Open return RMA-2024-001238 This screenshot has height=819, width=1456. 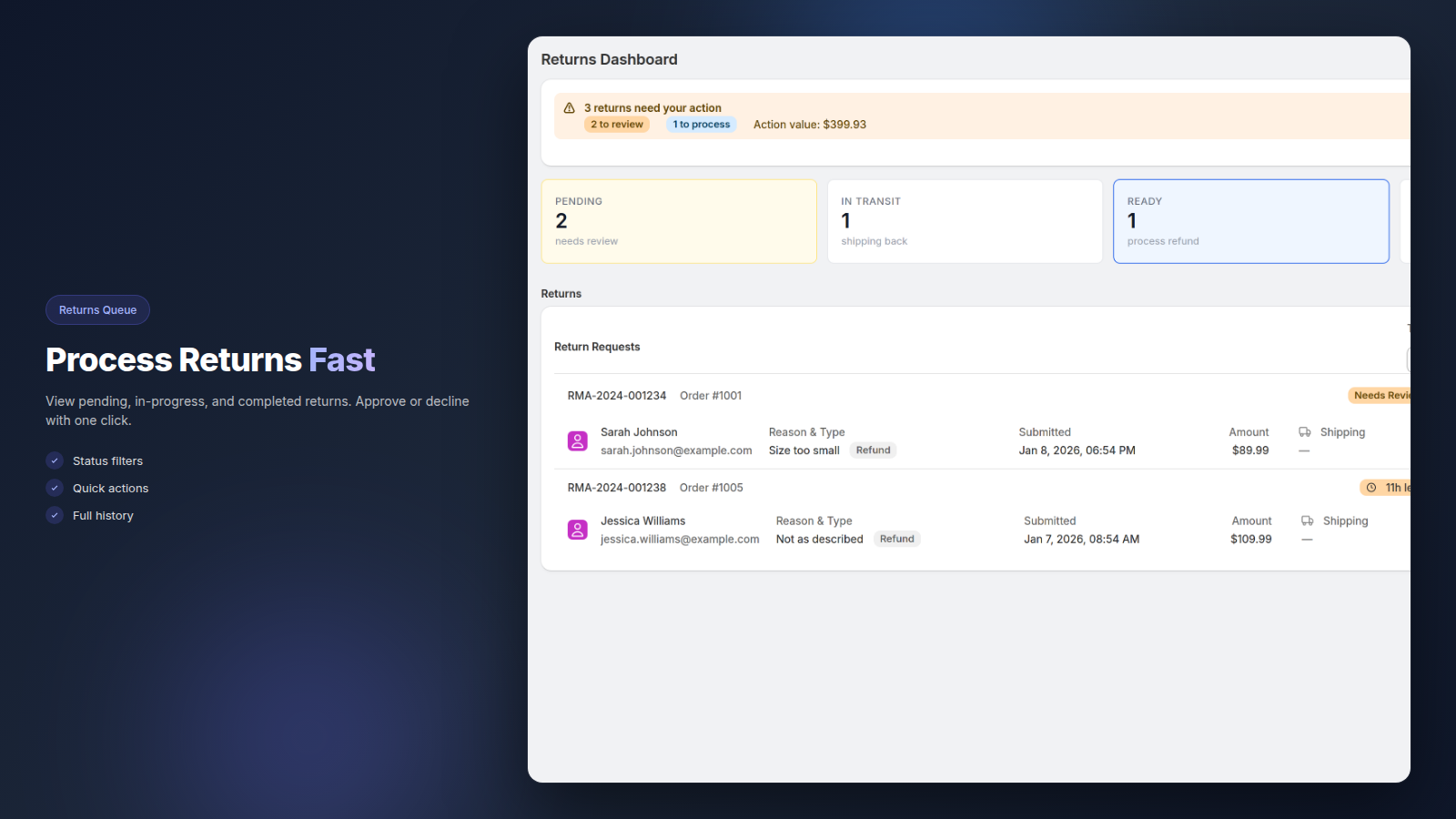click(617, 488)
